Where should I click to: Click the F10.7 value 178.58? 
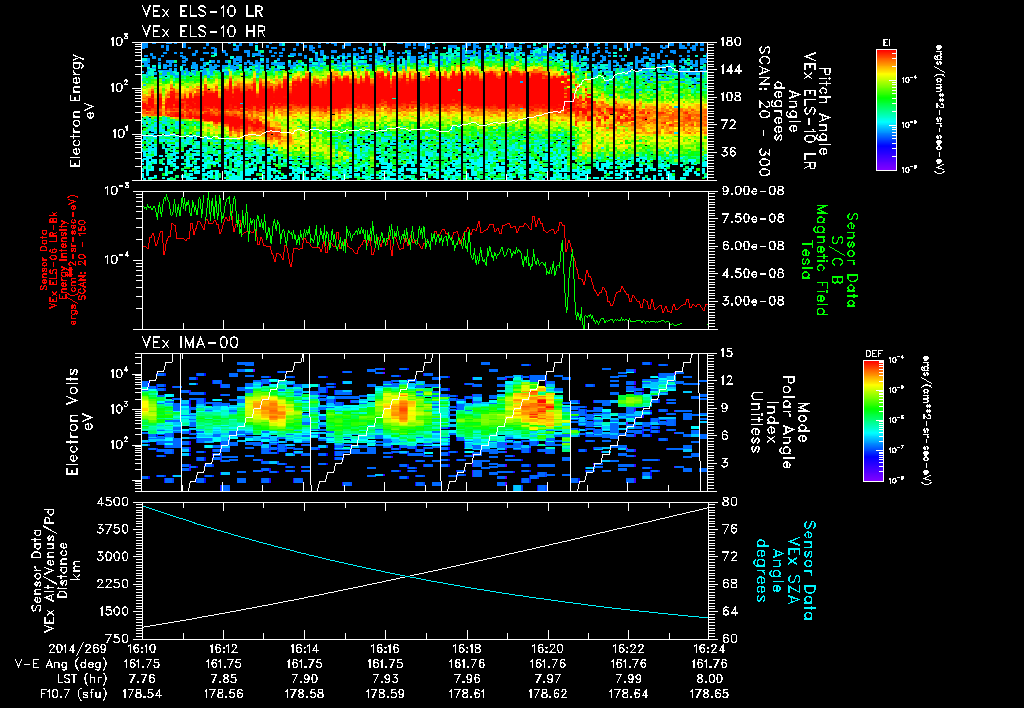304,694
